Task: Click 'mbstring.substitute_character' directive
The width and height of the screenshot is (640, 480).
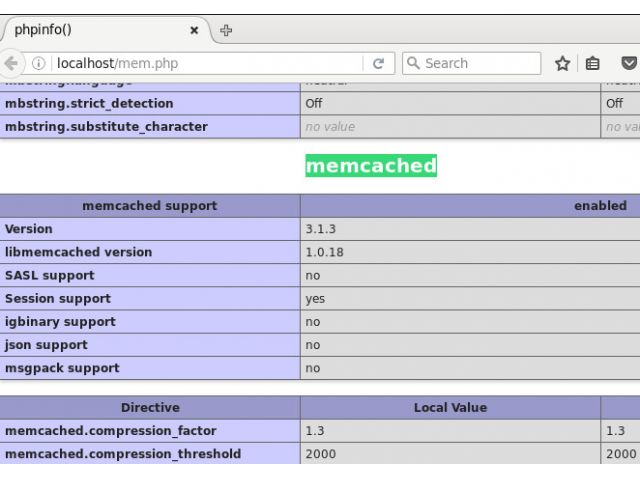Action: click(106, 127)
